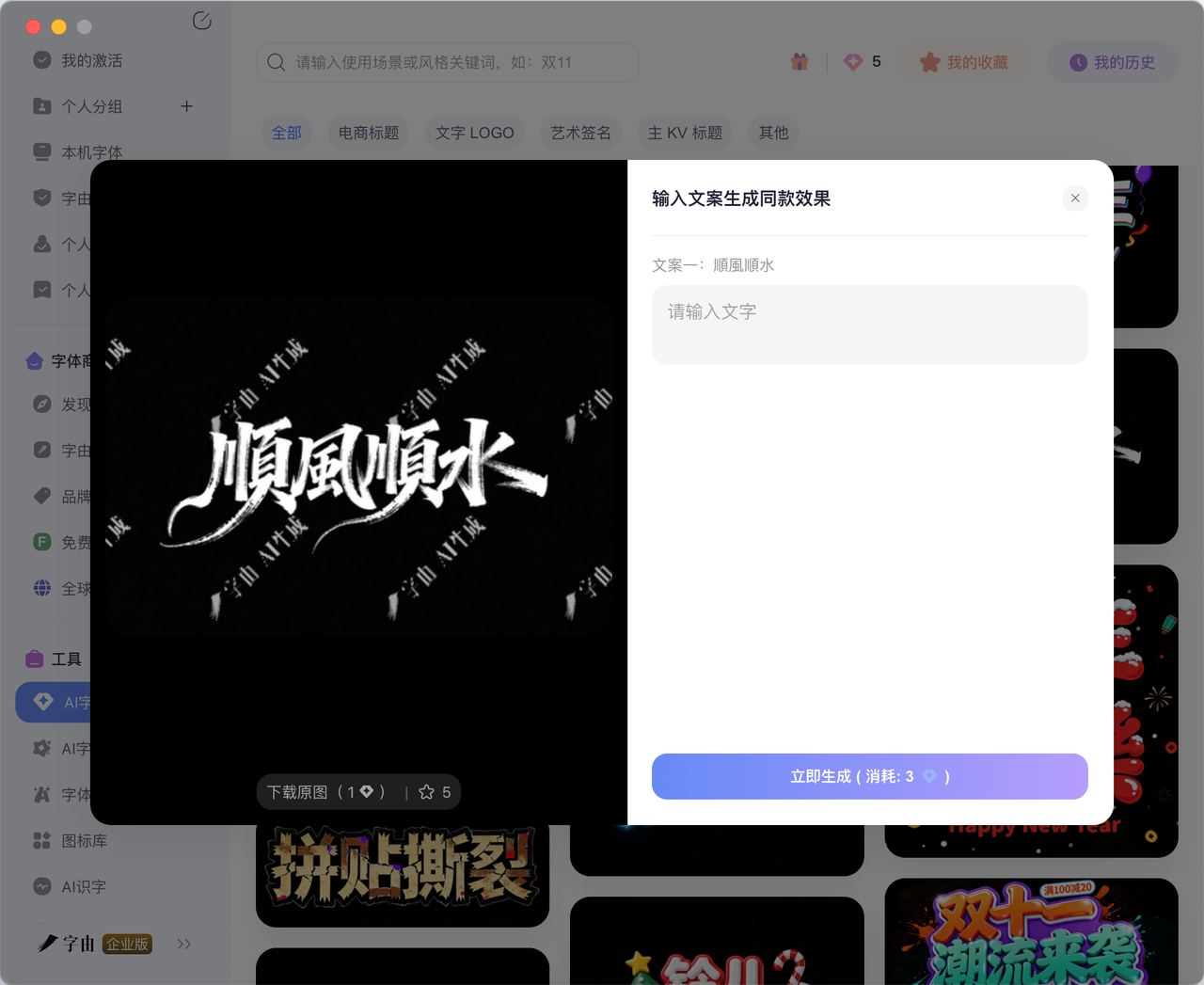The image size is (1204, 985).
Task: Open 我的历史 history panel
Action: point(1112,61)
